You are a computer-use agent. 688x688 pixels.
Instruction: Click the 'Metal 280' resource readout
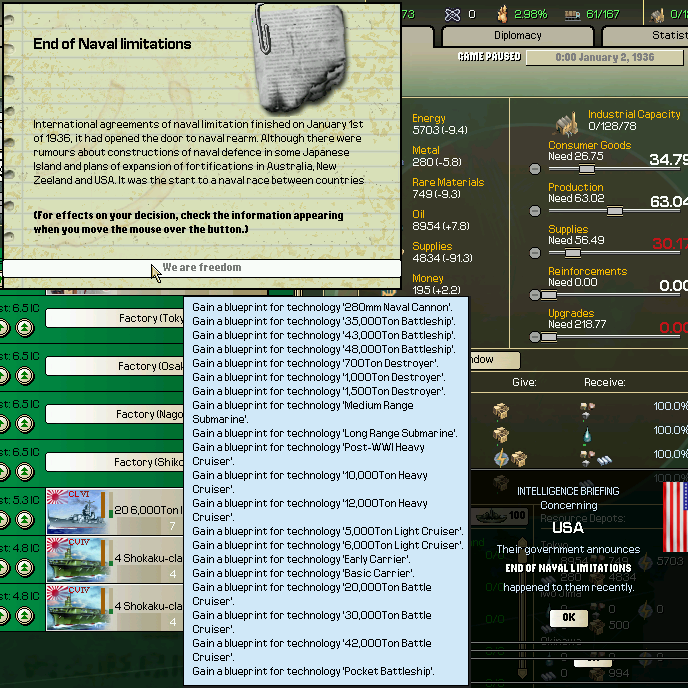tap(437, 156)
